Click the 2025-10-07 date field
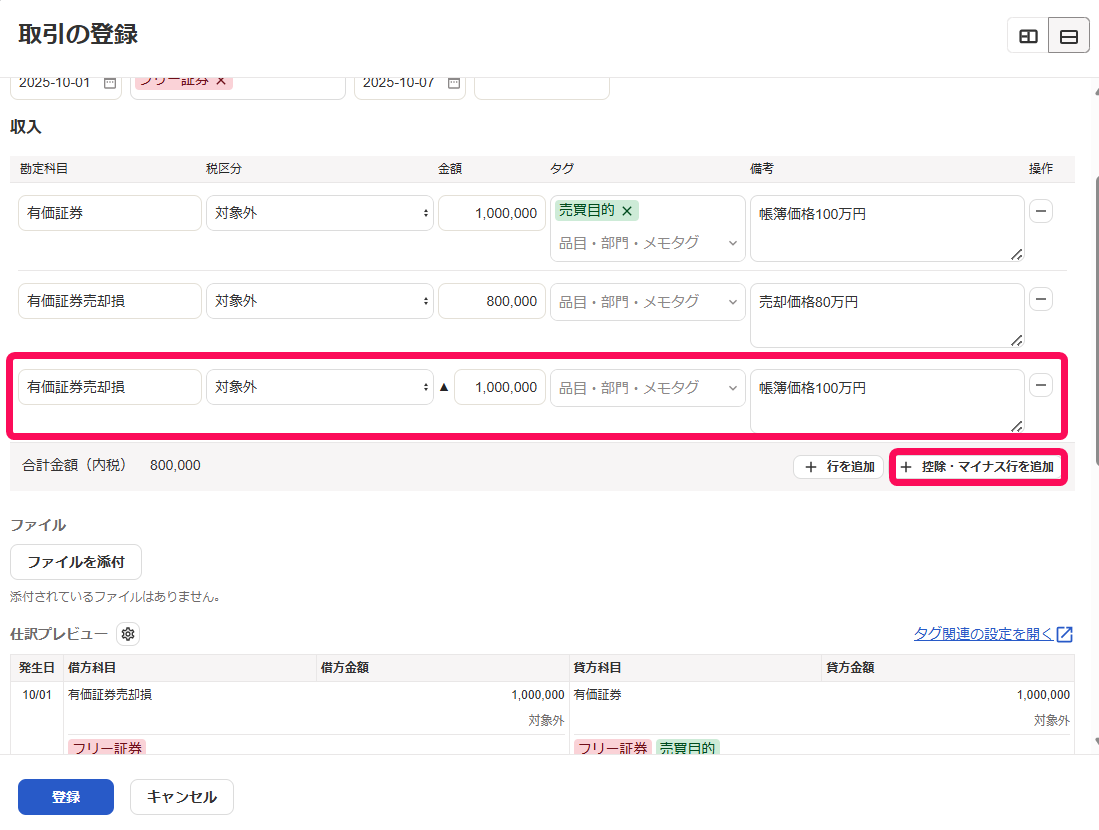This screenshot has width=1099, height=830. pyautogui.click(x=410, y=87)
